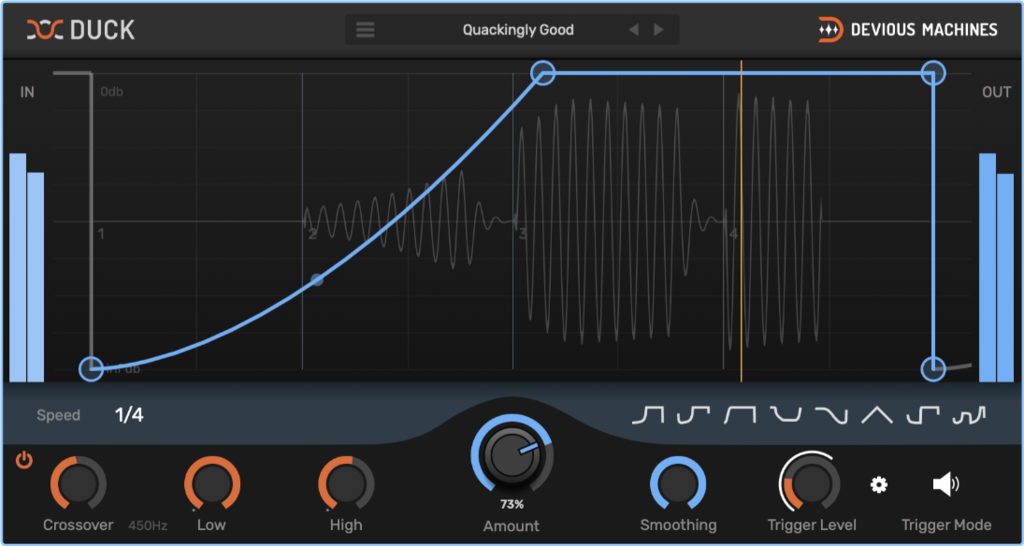1024x546 pixels.
Task: Select the fourth dip-shaped curve preset
Action: pos(785,415)
